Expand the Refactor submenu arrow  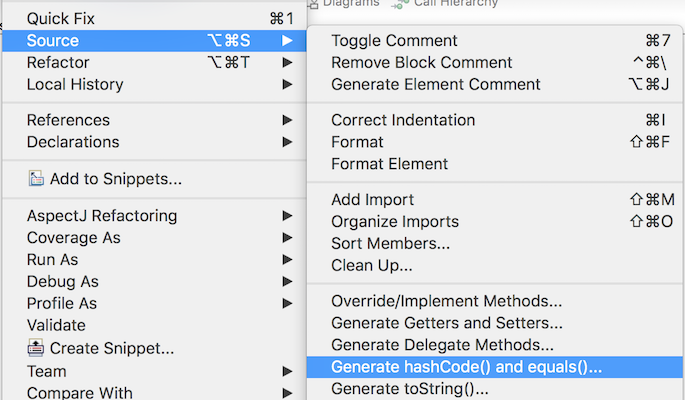(288, 63)
